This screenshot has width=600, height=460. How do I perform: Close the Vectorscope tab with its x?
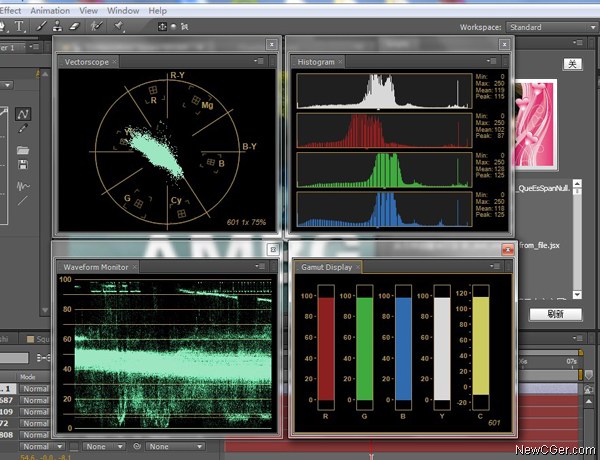coord(114,61)
